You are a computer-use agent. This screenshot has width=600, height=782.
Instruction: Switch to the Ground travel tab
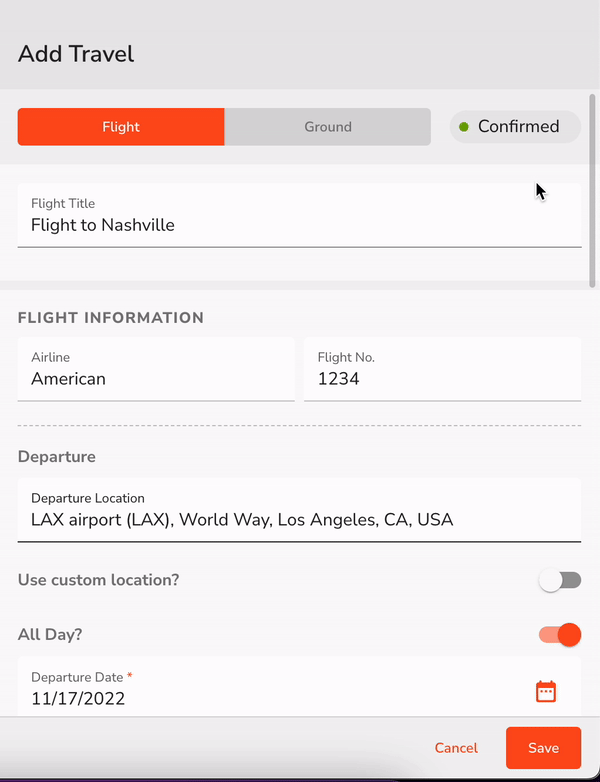[328, 127]
